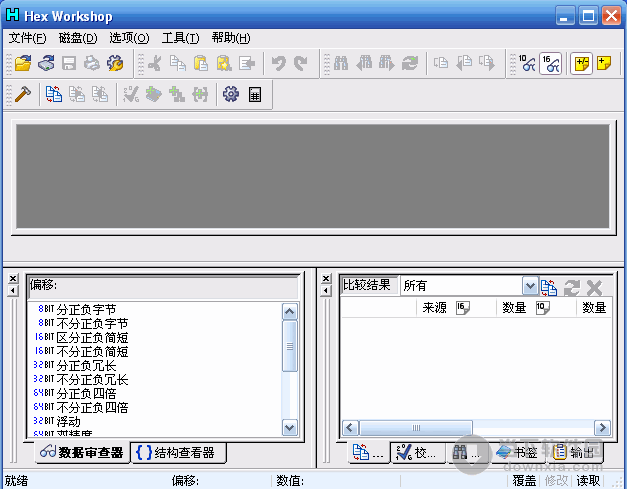Click the Find Next binoculars icon

(x=387, y=63)
